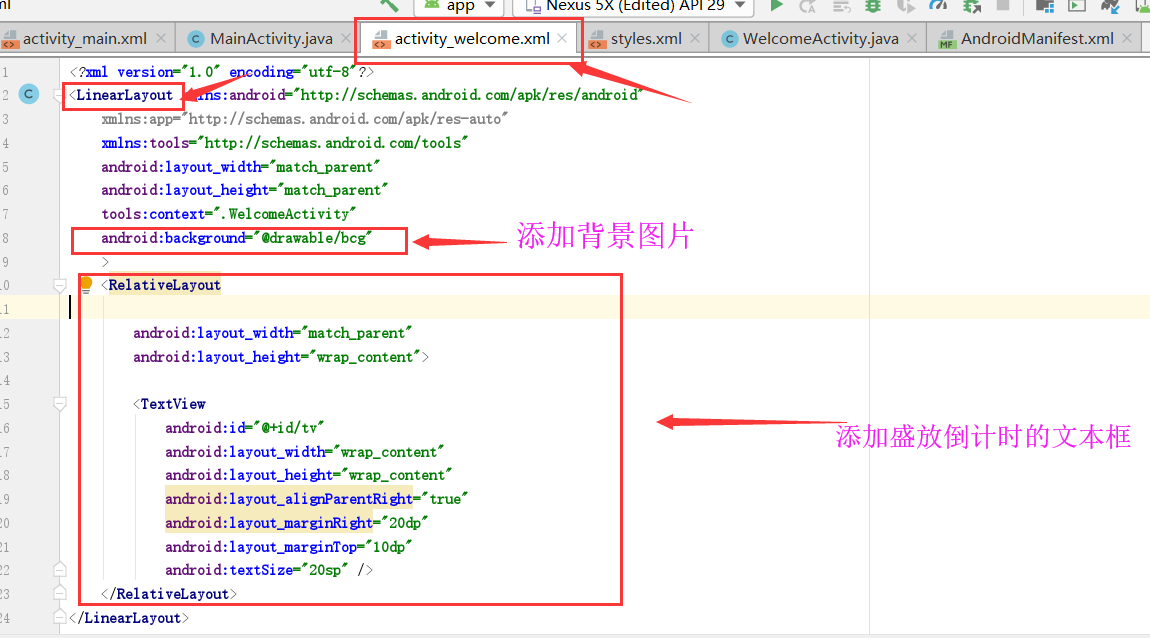Click Attach Debugger to Android Process icon

[x=972, y=6]
